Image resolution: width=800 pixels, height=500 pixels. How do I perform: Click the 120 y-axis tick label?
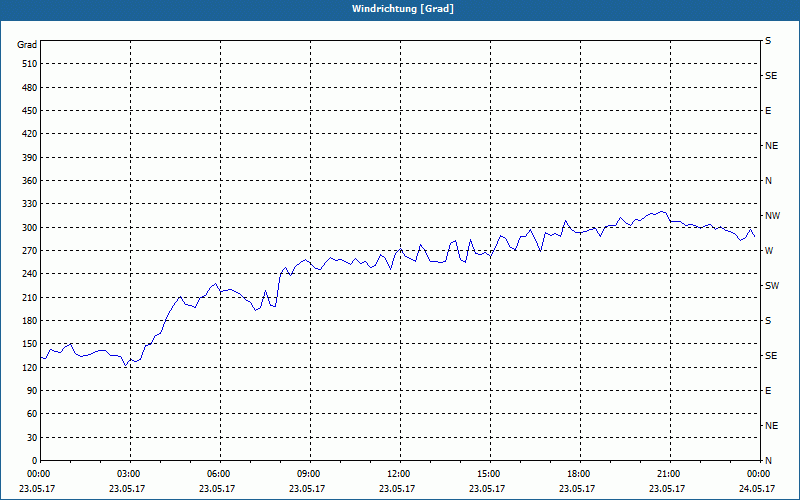30,368
